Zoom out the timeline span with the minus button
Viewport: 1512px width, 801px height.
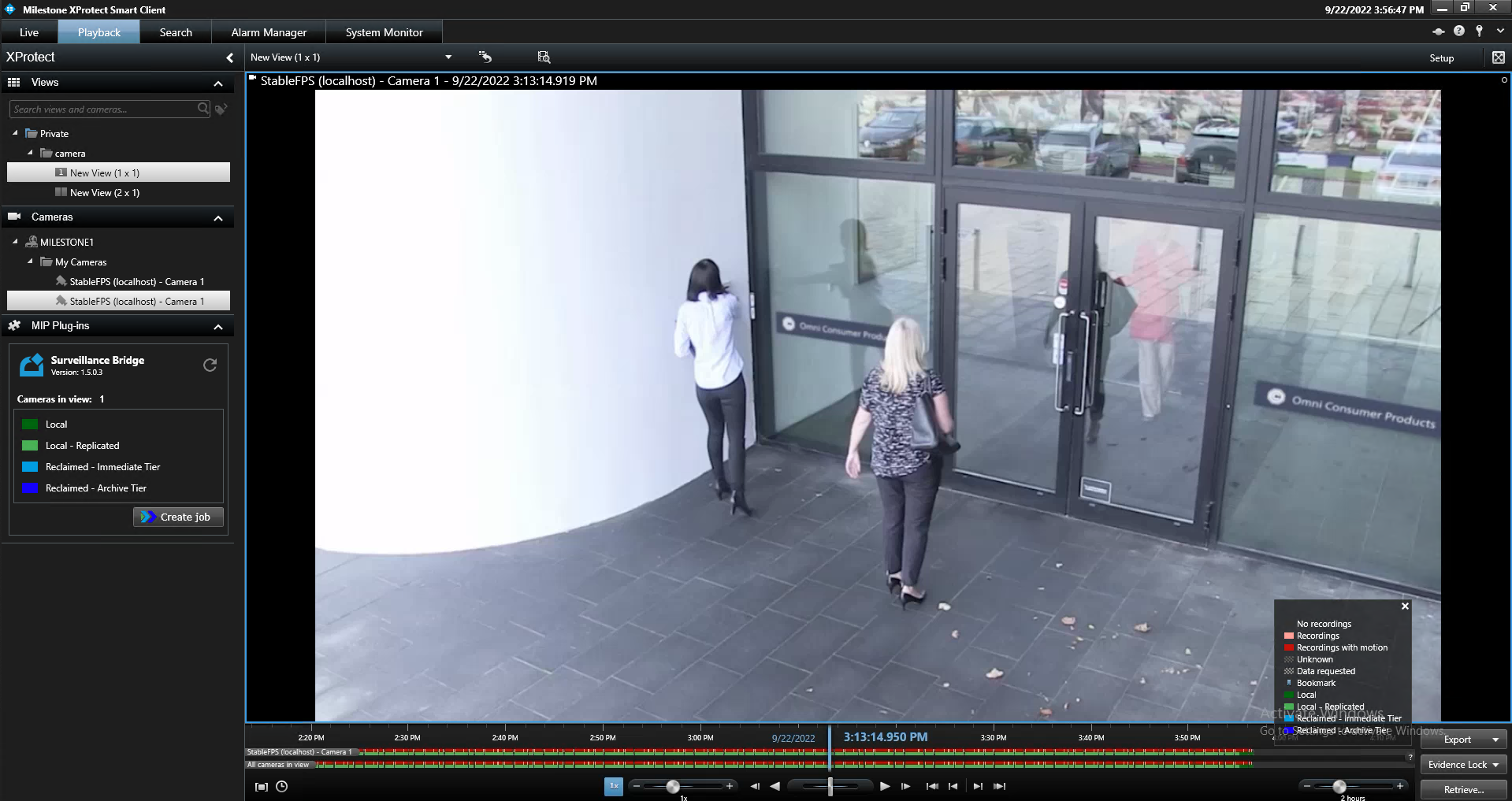pos(1307,786)
